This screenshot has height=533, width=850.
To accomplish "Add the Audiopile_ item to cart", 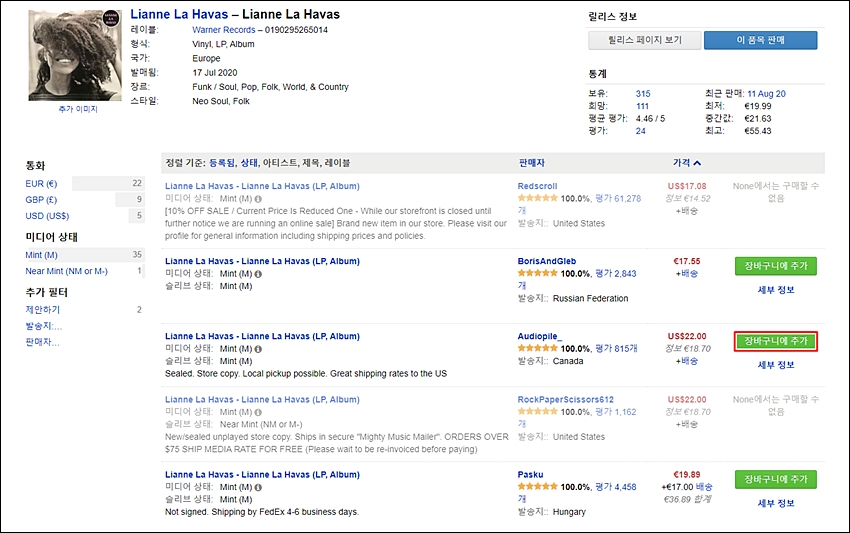I will click(x=776, y=342).
